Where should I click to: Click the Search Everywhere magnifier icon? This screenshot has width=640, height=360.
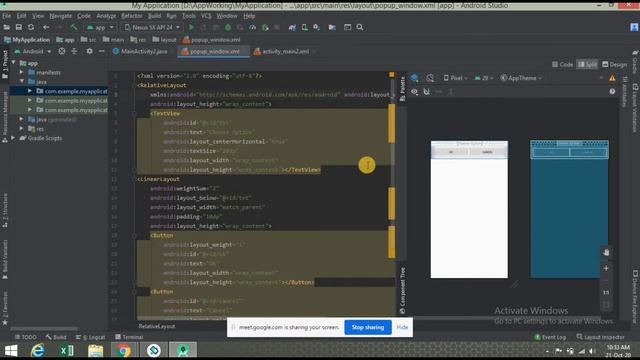[360, 27]
